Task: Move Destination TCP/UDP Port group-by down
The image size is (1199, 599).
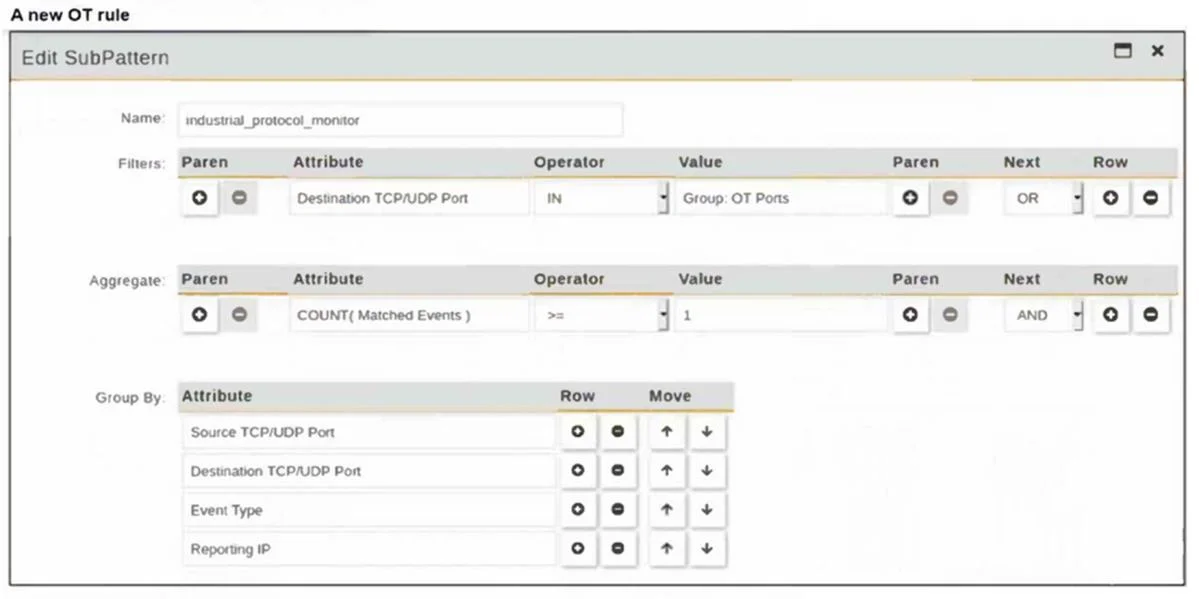Action: tap(707, 471)
